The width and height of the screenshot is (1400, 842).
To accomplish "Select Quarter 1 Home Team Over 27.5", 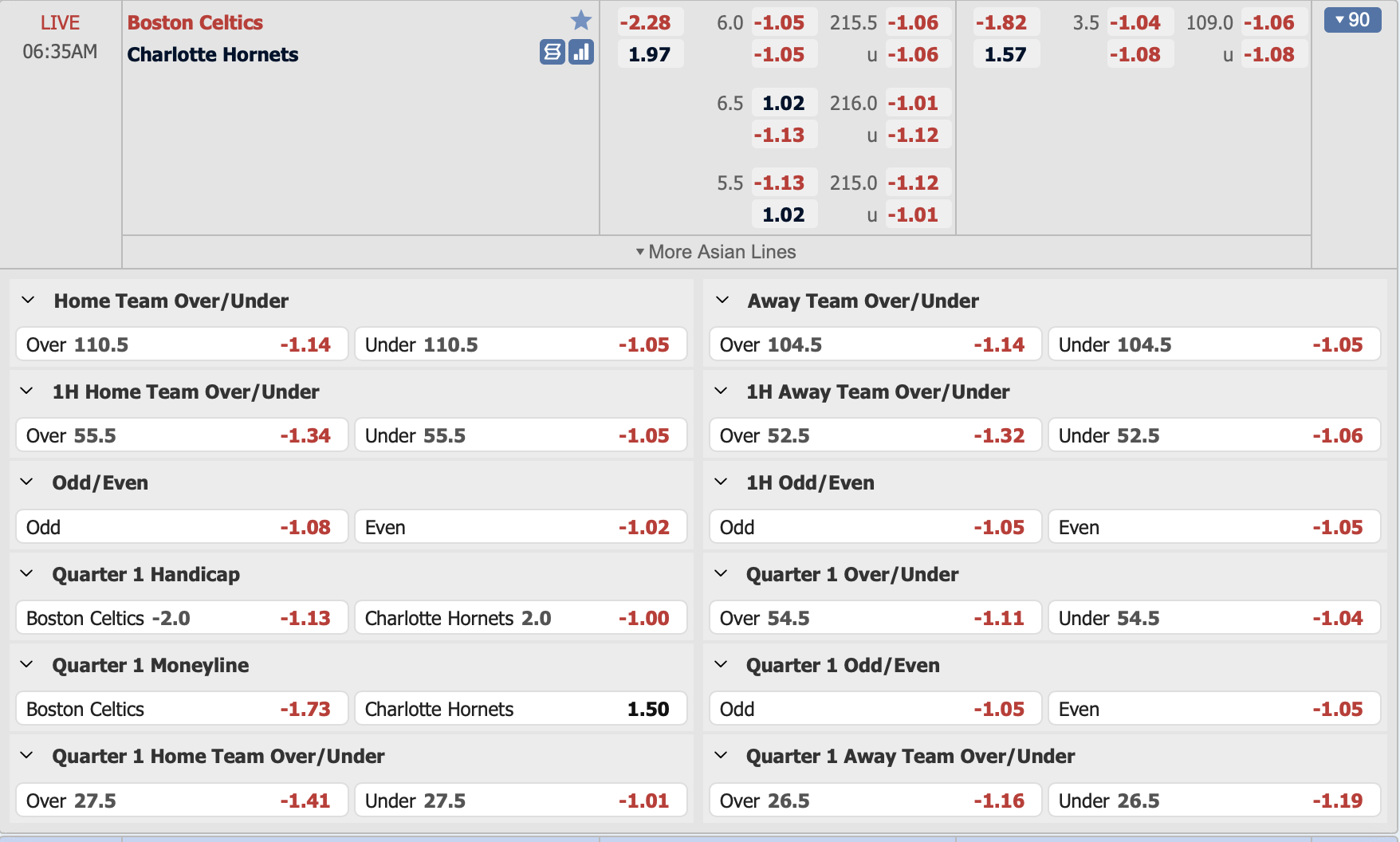I will tap(182, 801).
